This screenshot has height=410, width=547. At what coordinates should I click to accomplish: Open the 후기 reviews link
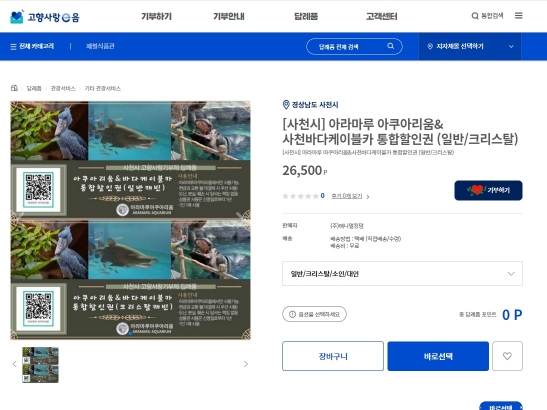tap(347, 196)
